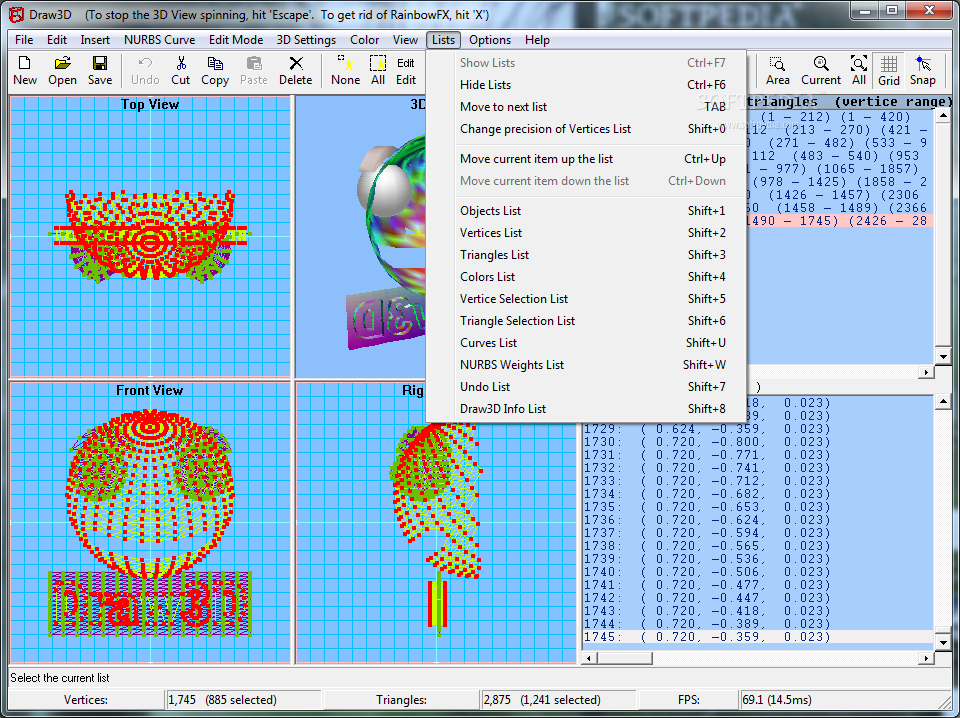960x718 pixels.
Task: Open a file with the Open icon
Action: (x=62, y=70)
